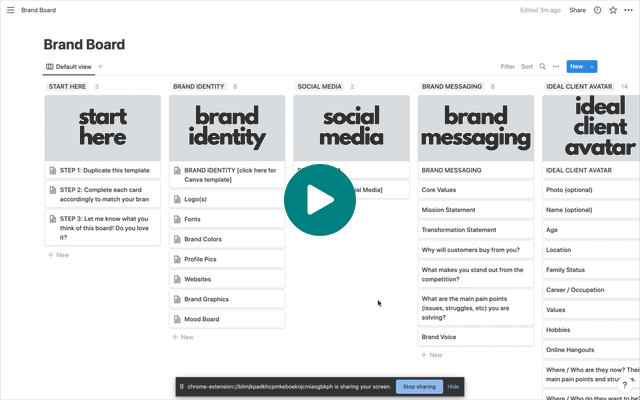Click the START HERE column header
This screenshot has height=400, width=640.
(67, 87)
